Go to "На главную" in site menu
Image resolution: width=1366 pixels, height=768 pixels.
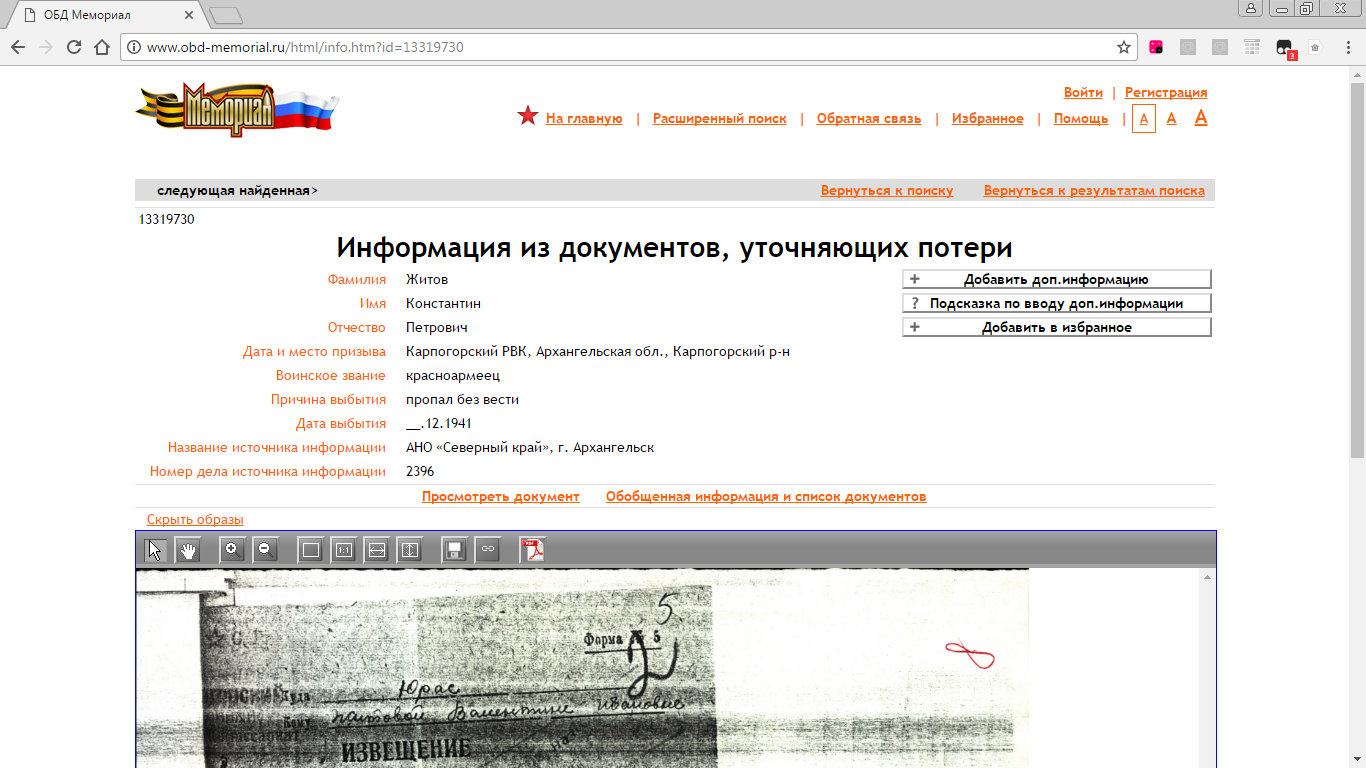coord(584,119)
